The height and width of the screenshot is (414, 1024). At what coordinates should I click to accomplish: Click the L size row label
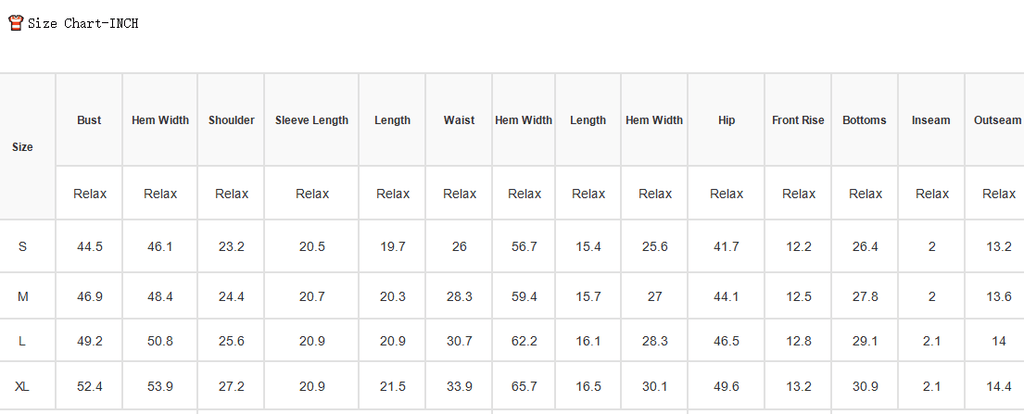coord(22,341)
